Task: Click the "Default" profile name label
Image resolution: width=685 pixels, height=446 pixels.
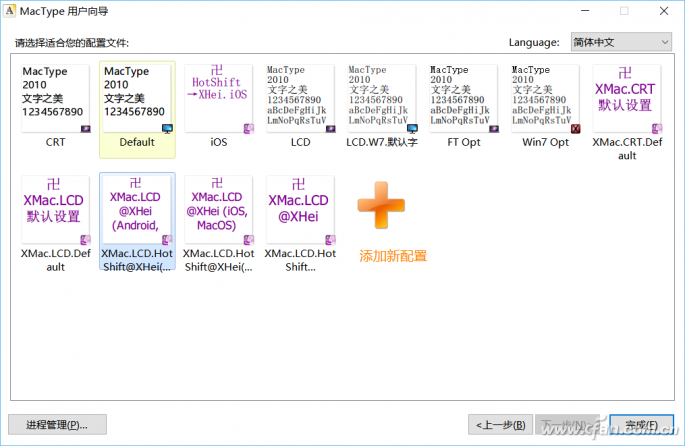Action: [x=137, y=142]
